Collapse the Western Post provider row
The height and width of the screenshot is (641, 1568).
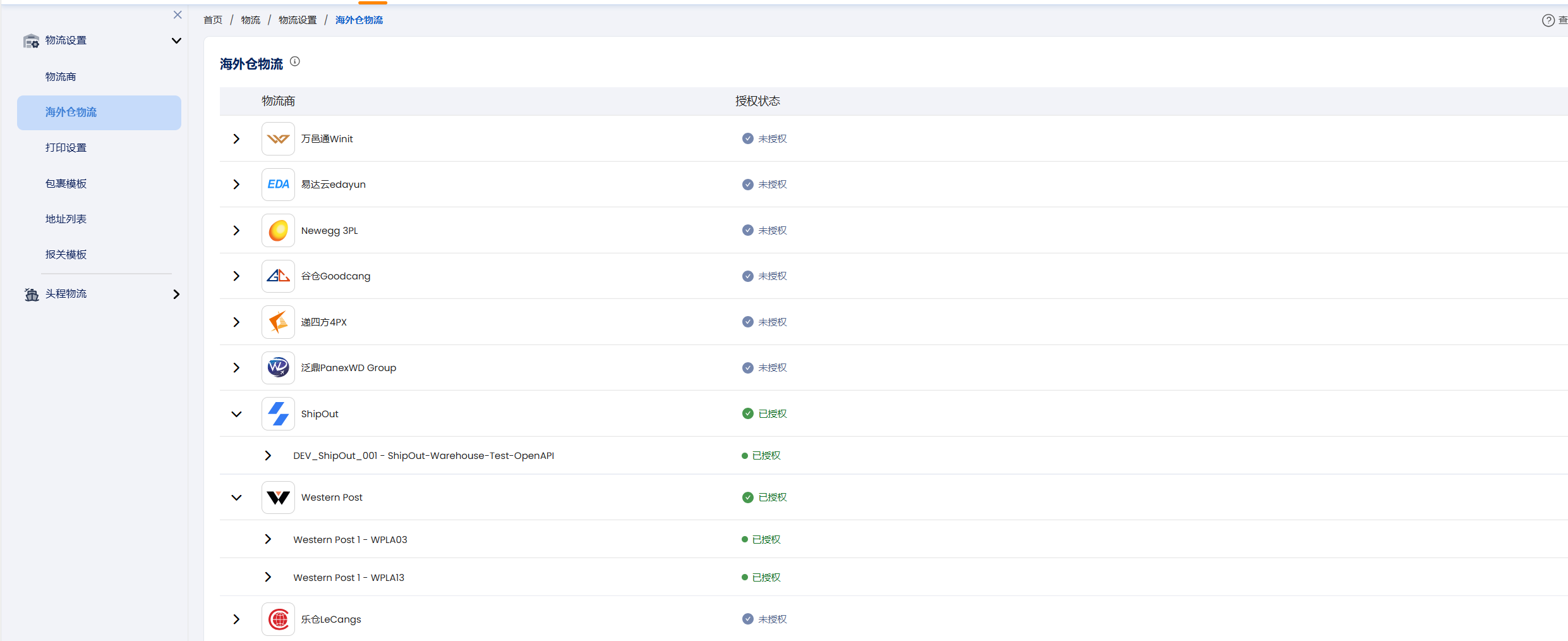pyautogui.click(x=236, y=498)
